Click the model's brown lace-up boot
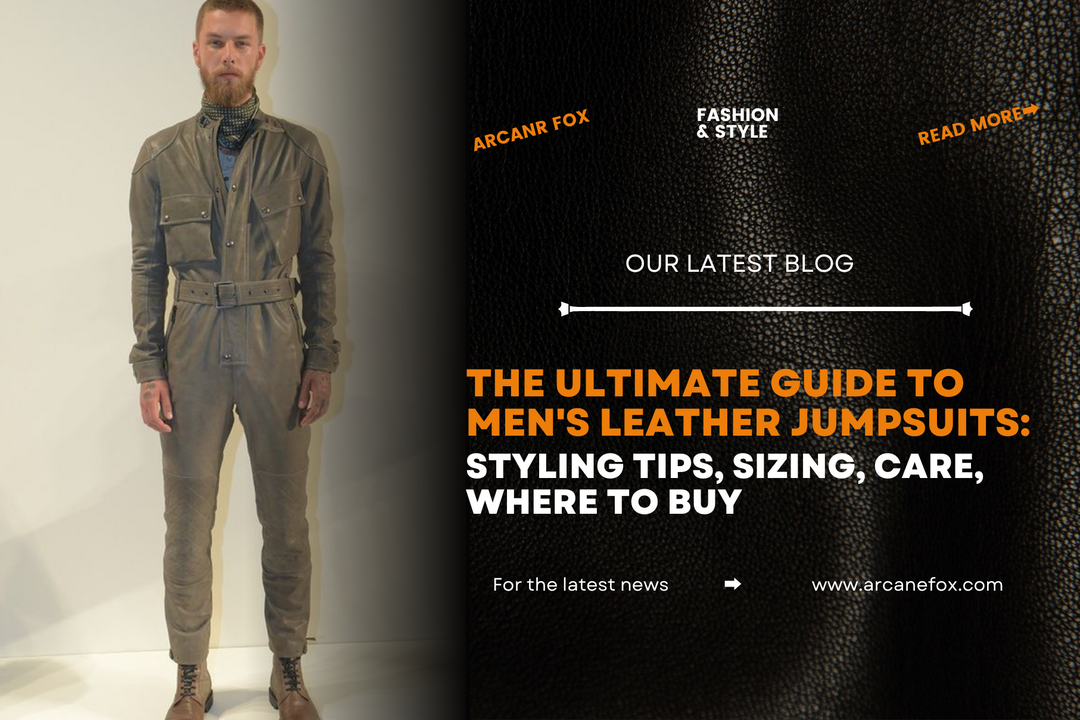1080x720 pixels. 189,691
